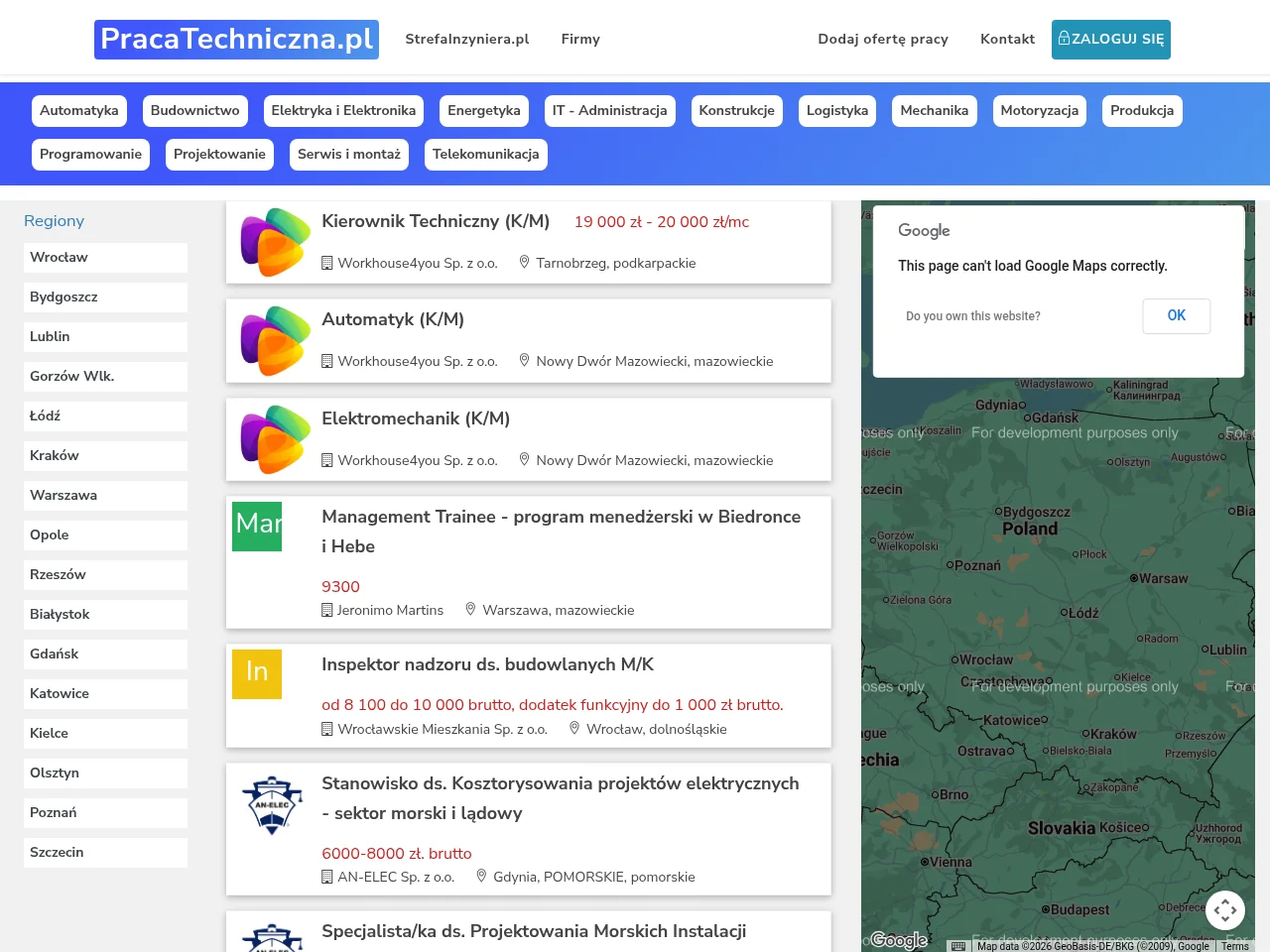Select the Automatyka category
Screen dimensions: 1270x952
coord(79,111)
